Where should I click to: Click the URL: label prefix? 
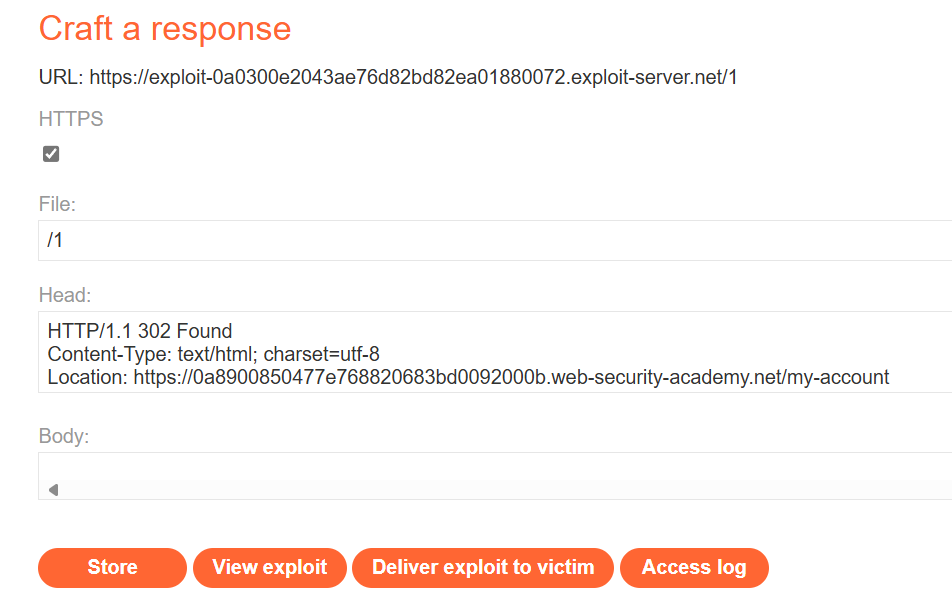tap(61, 77)
